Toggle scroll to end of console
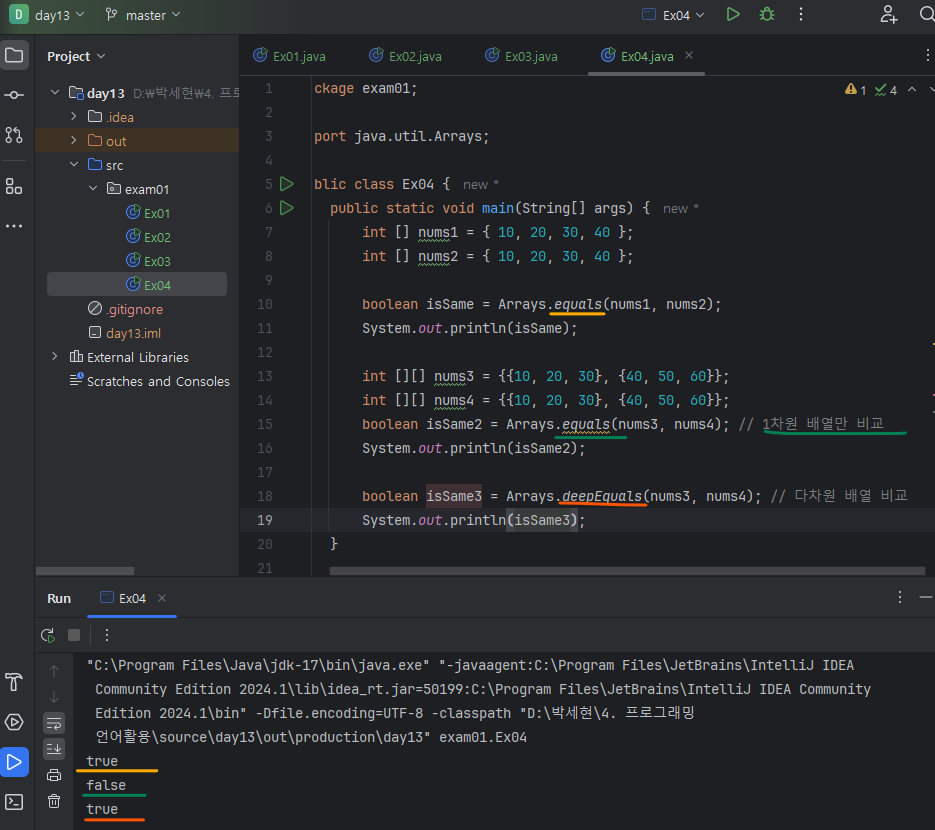This screenshot has width=935, height=830. click(54, 748)
